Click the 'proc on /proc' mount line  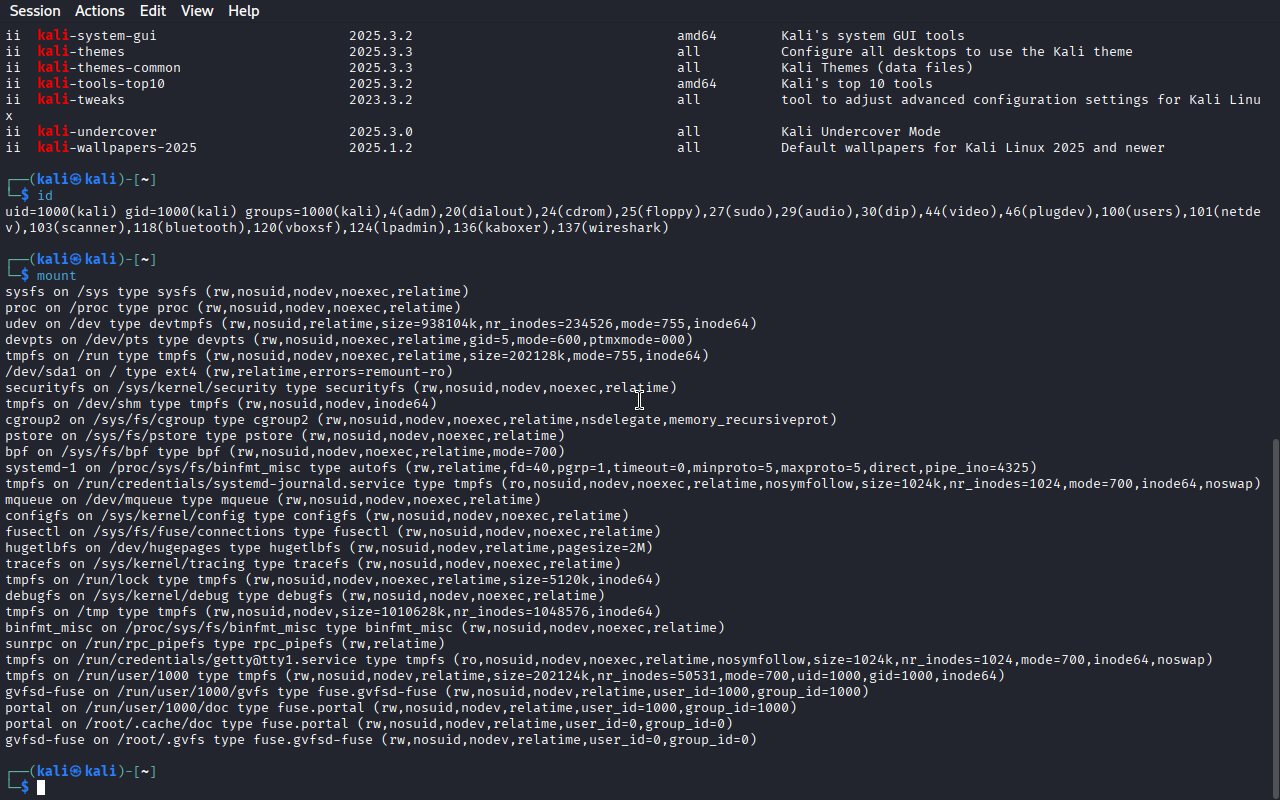coord(233,308)
